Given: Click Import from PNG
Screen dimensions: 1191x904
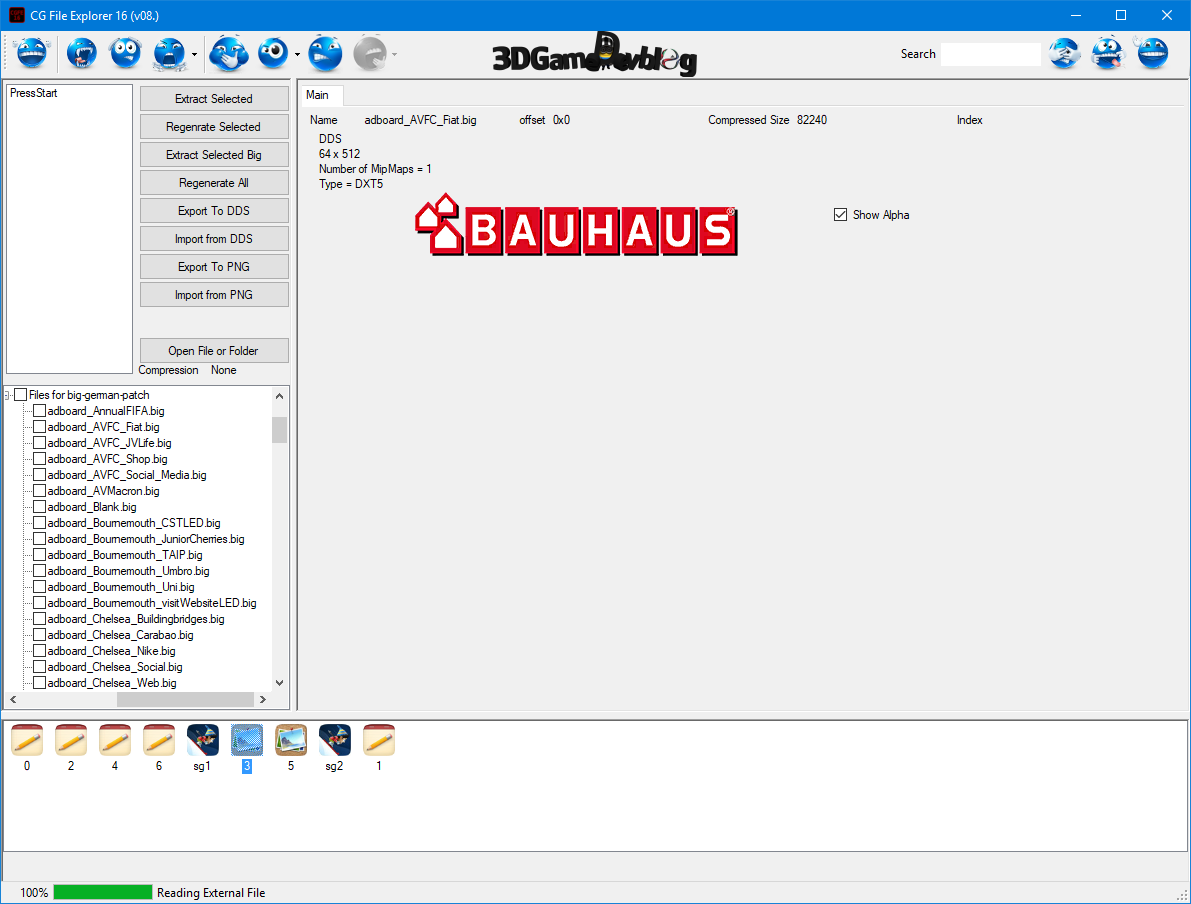Looking at the screenshot, I should 213,295.
